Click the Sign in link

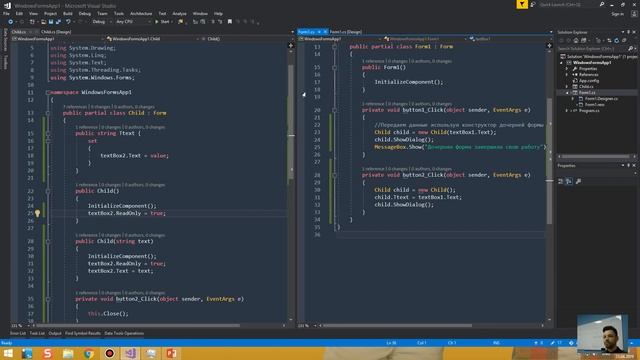(x=618, y=14)
